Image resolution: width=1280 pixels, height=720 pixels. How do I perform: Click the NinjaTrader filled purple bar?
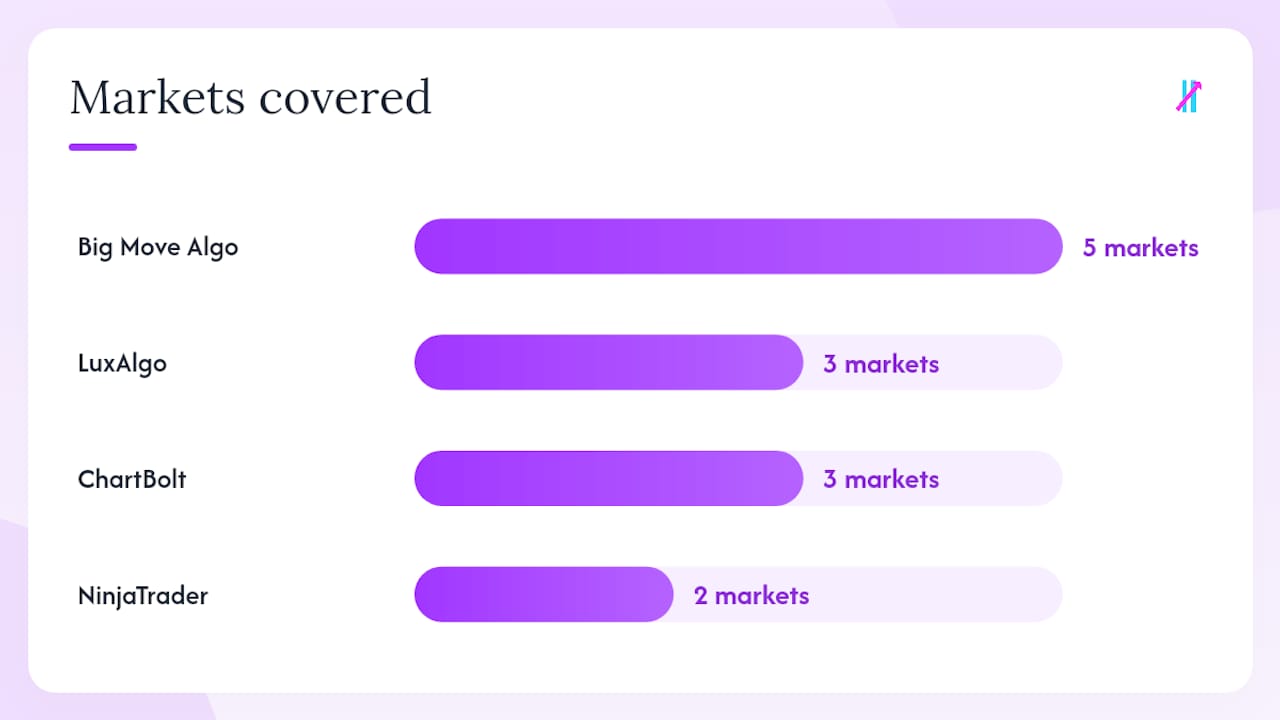544,594
